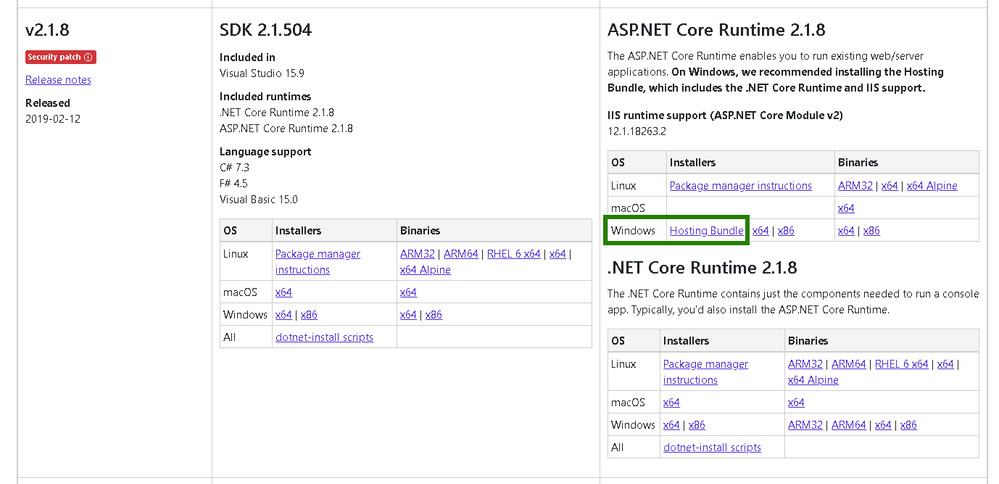Viewport: 999px width, 484px height.
Task: Download .NET Core Runtime 2.1.8 RHEL 6 x64 binary
Action: click(901, 364)
